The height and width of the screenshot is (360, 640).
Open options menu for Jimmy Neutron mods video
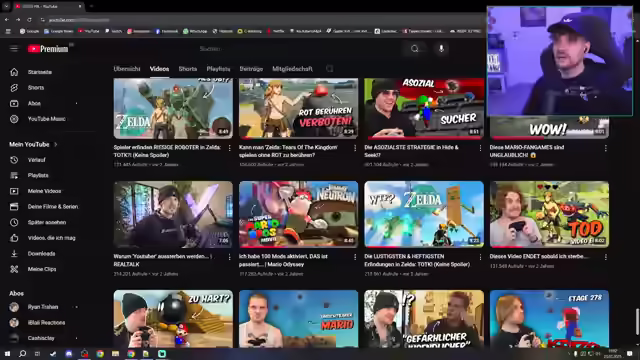tap(355, 257)
